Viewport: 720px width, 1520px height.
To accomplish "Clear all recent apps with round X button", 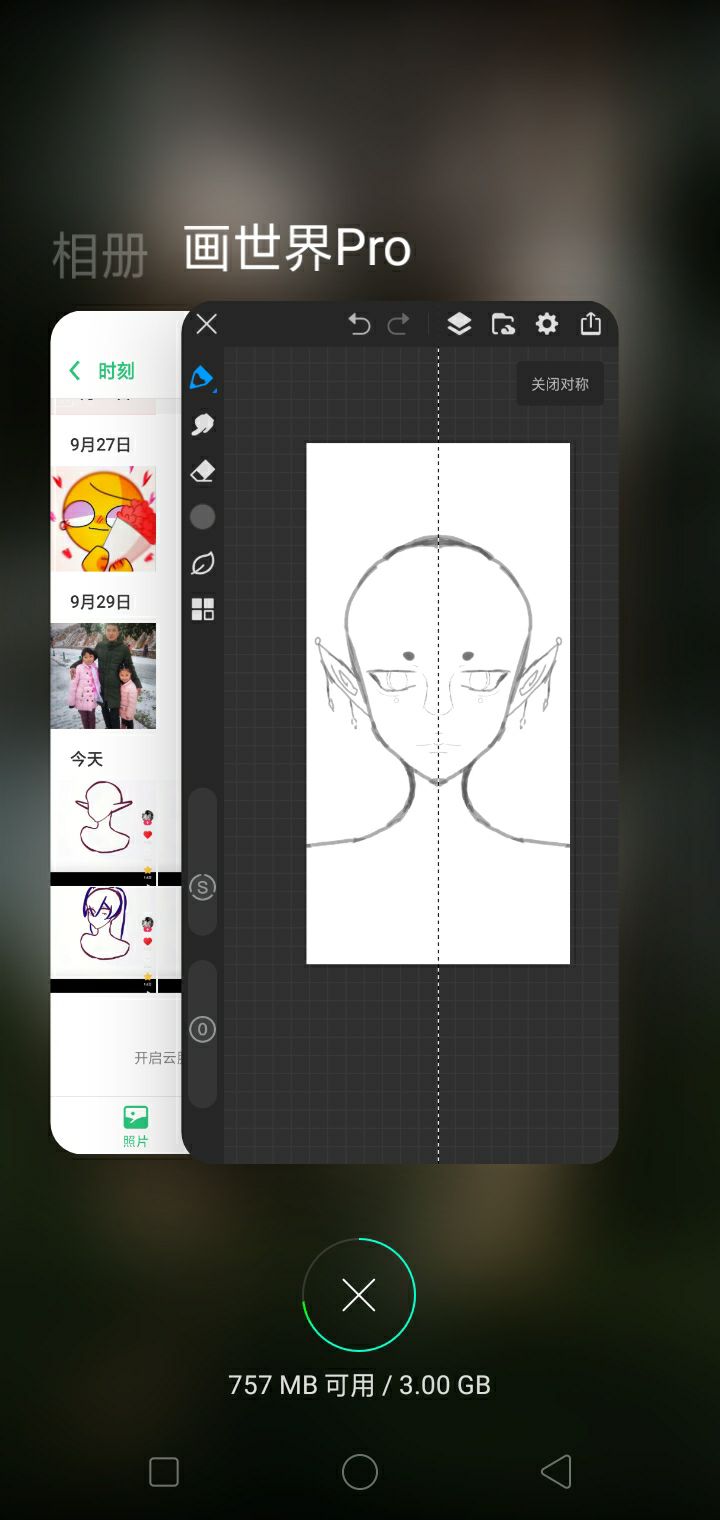I will 359,1295.
